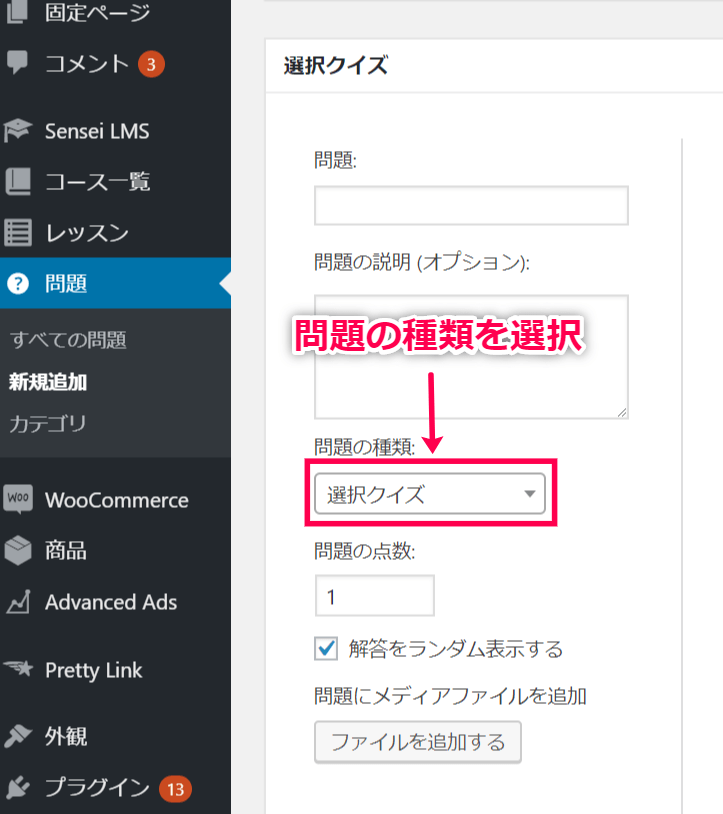The height and width of the screenshot is (814, 723).
Task: Open WooCommerce menu
Action: pos(115,499)
